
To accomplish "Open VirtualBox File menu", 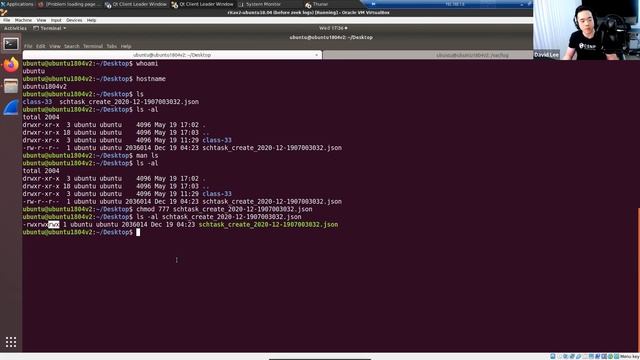I will pyautogui.click(x=7, y=20).
